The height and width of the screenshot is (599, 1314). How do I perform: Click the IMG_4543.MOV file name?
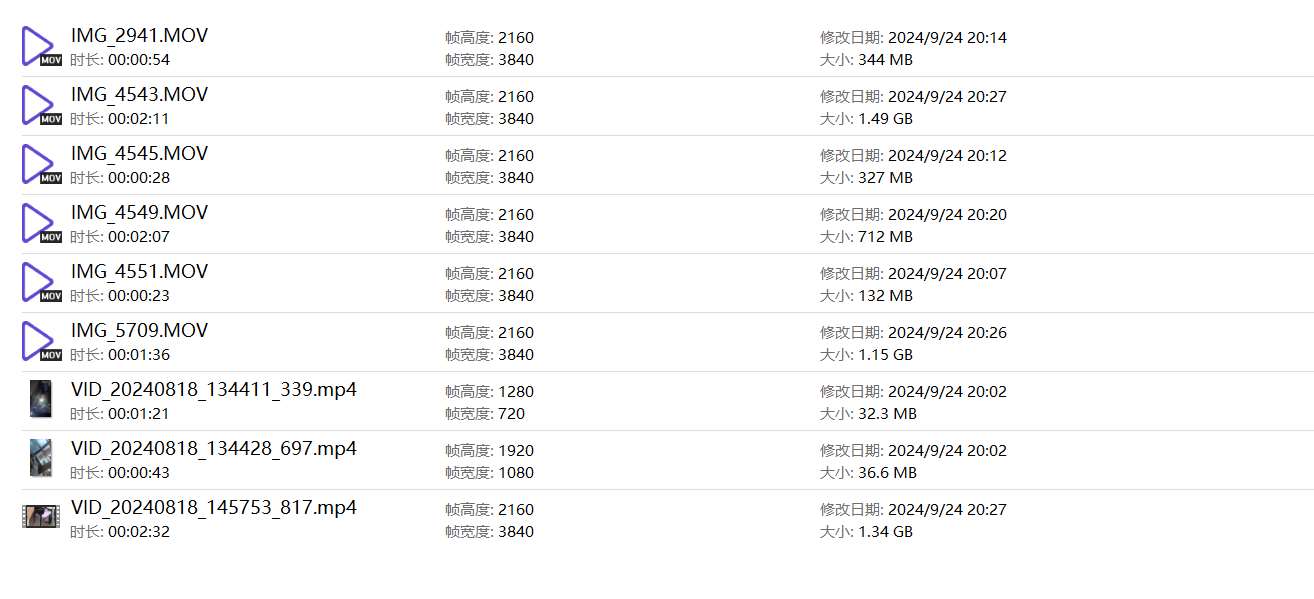pyautogui.click(x=139, y=95)
